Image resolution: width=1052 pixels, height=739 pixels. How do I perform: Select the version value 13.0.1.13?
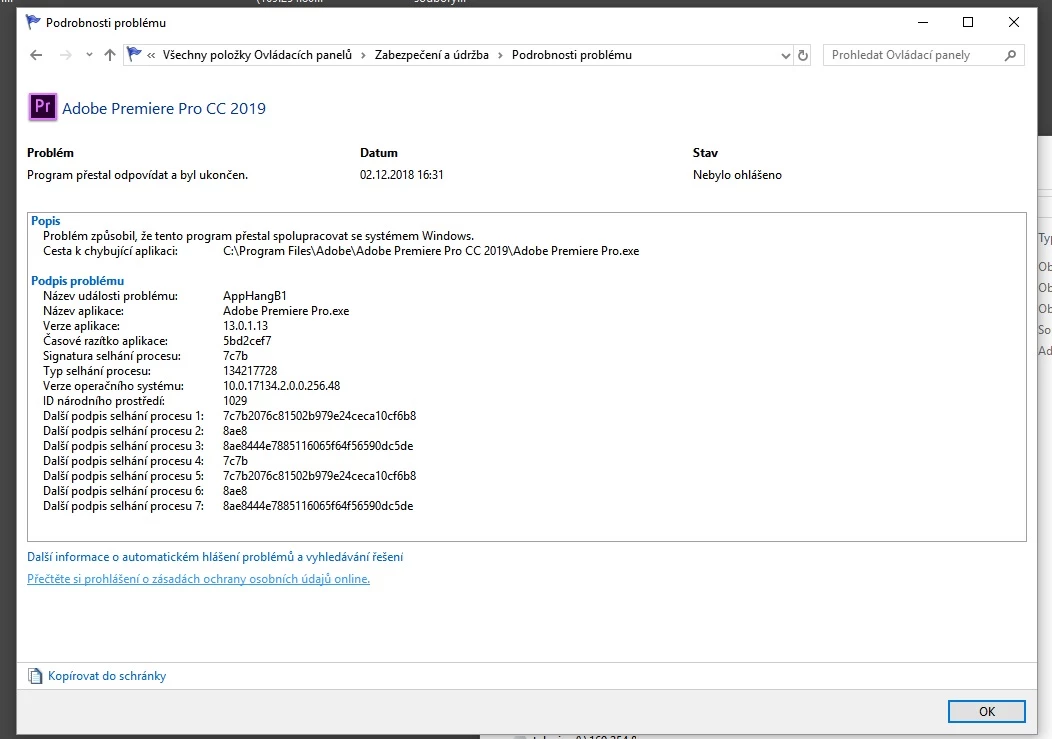coord(246,326)
